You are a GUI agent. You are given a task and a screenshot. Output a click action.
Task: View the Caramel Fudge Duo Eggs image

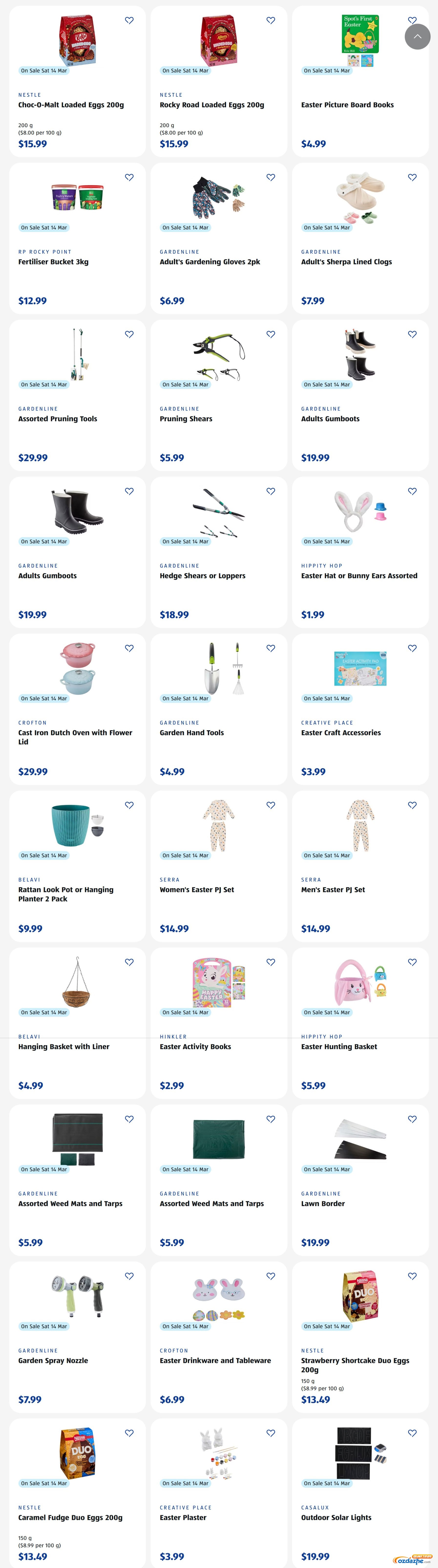point(77,1453)
